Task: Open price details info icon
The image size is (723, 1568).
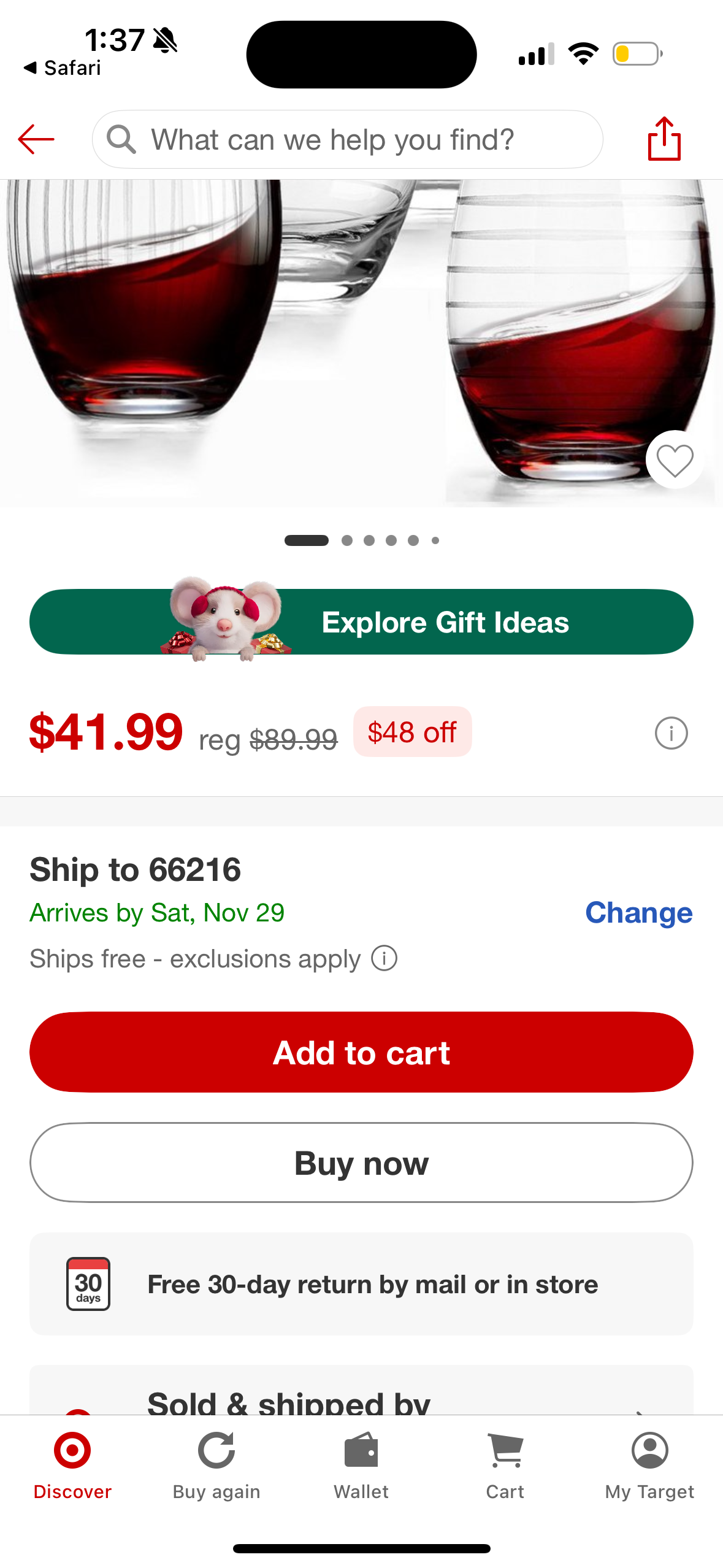Action: coord(671,733)
